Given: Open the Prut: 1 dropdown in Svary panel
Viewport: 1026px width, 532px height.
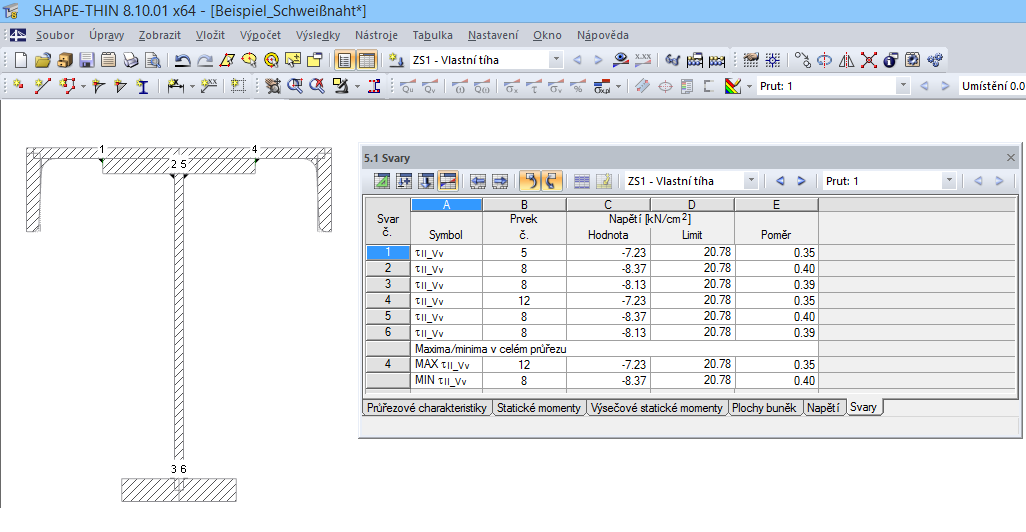Looking at the screenshot, I should click(x=949, y=181).
